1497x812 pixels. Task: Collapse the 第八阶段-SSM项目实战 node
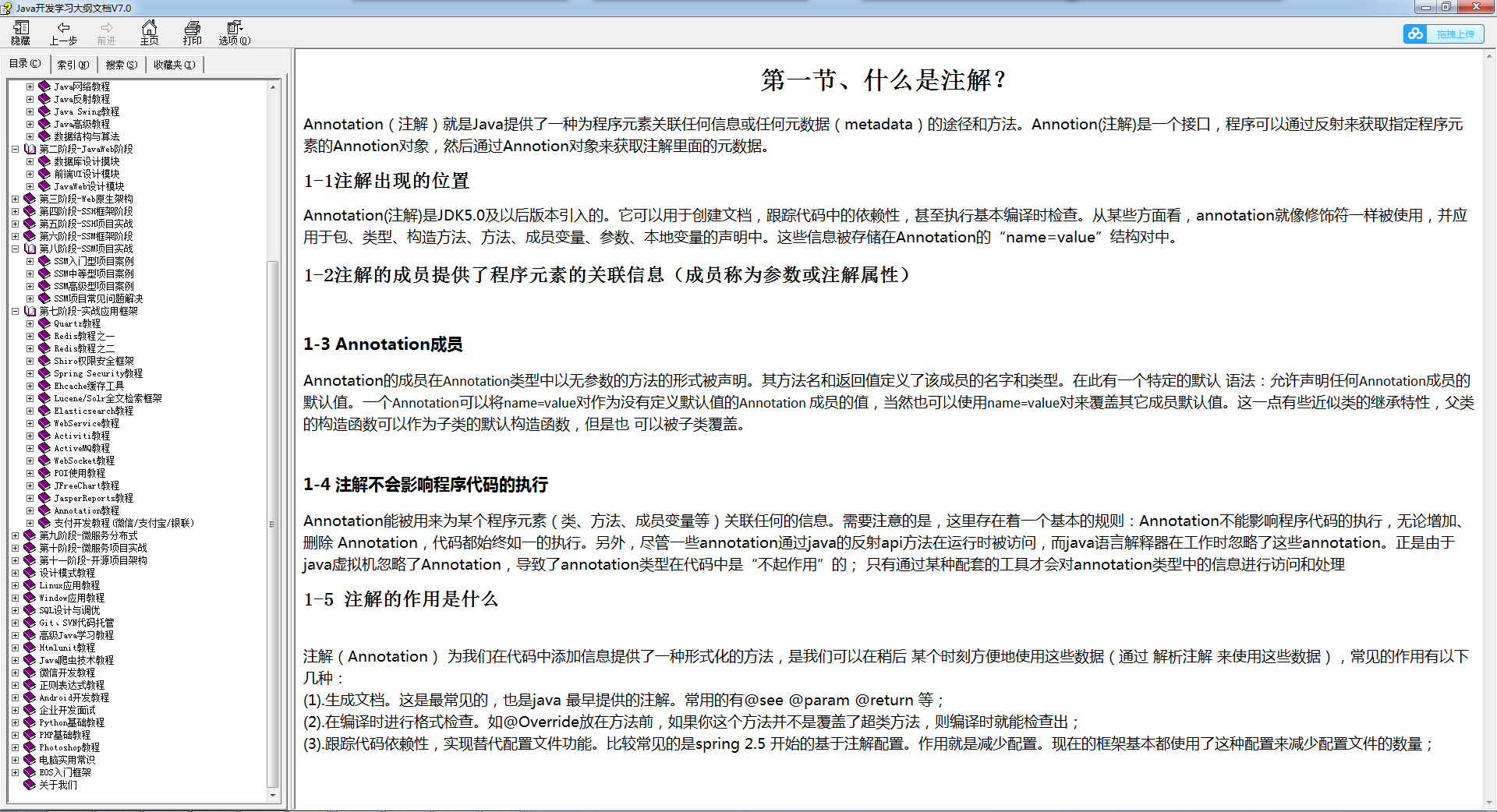(15, 249)
